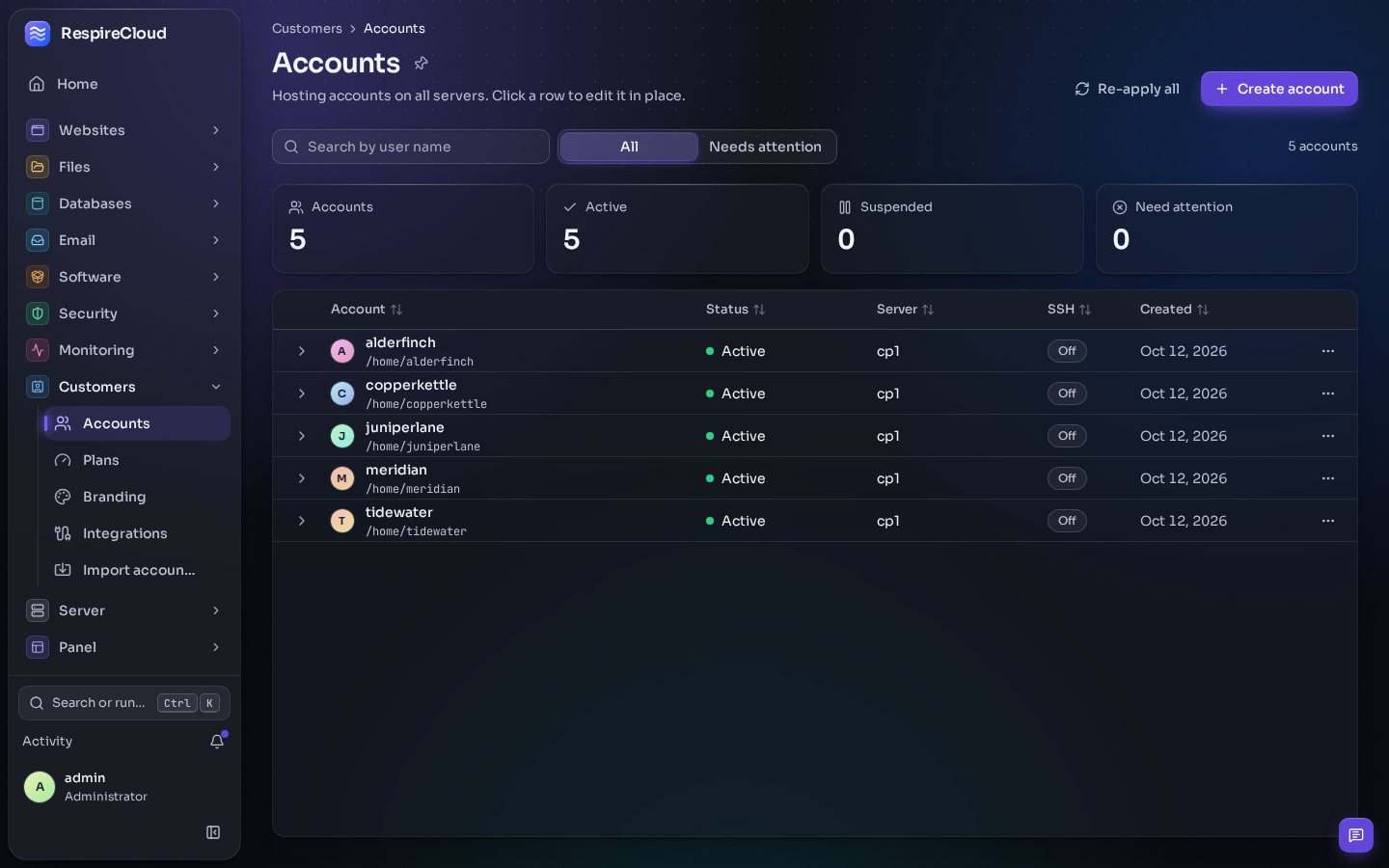The image size is (1389, 868).
Task: Open the Integrations submenu item
Action: point(137,533)
